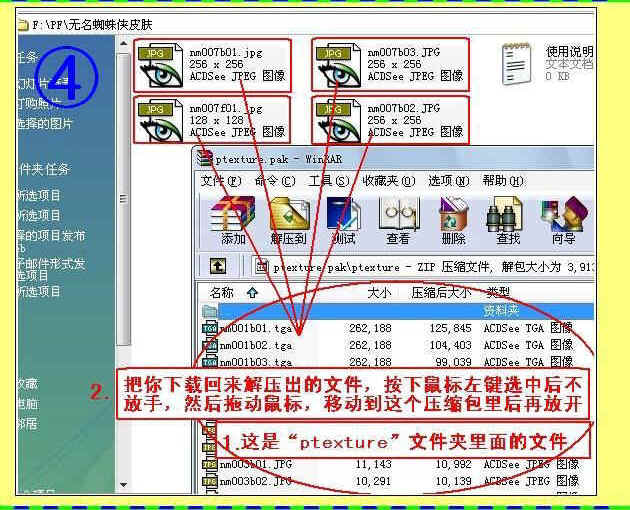The width and height of the screenshot is (630, 510).
Task: Open the 文件(F) menu in WinRAR
Action: click(x=221, y=181)
